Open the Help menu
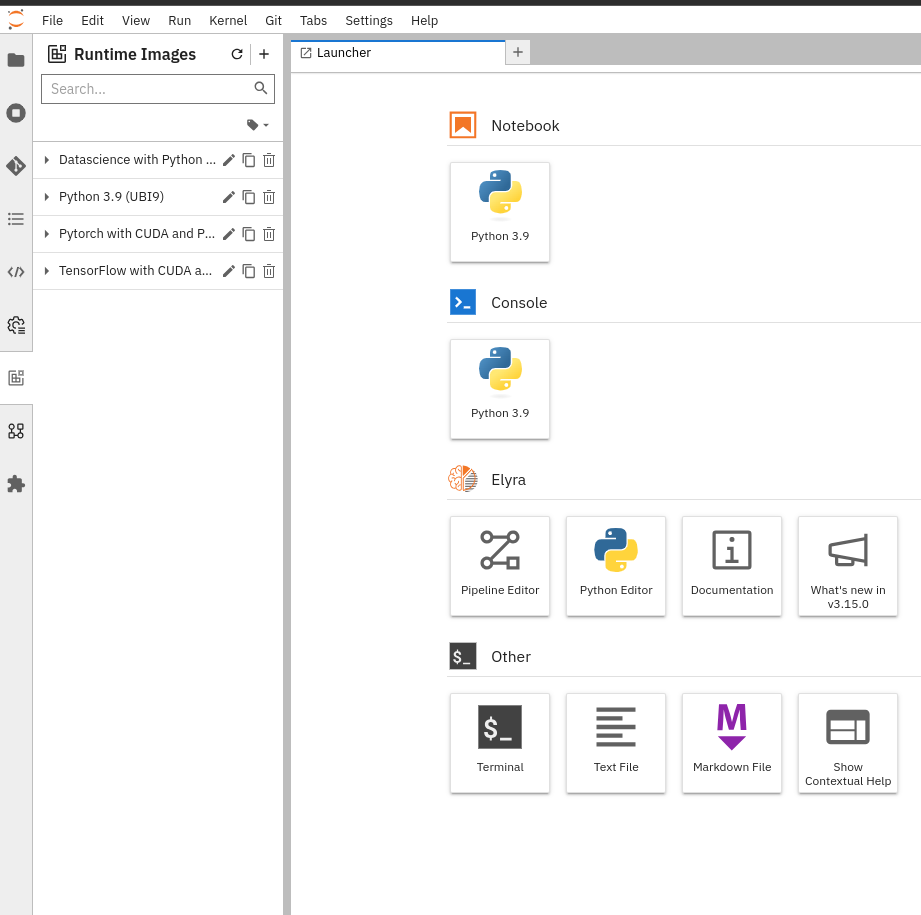 point(424,21)
